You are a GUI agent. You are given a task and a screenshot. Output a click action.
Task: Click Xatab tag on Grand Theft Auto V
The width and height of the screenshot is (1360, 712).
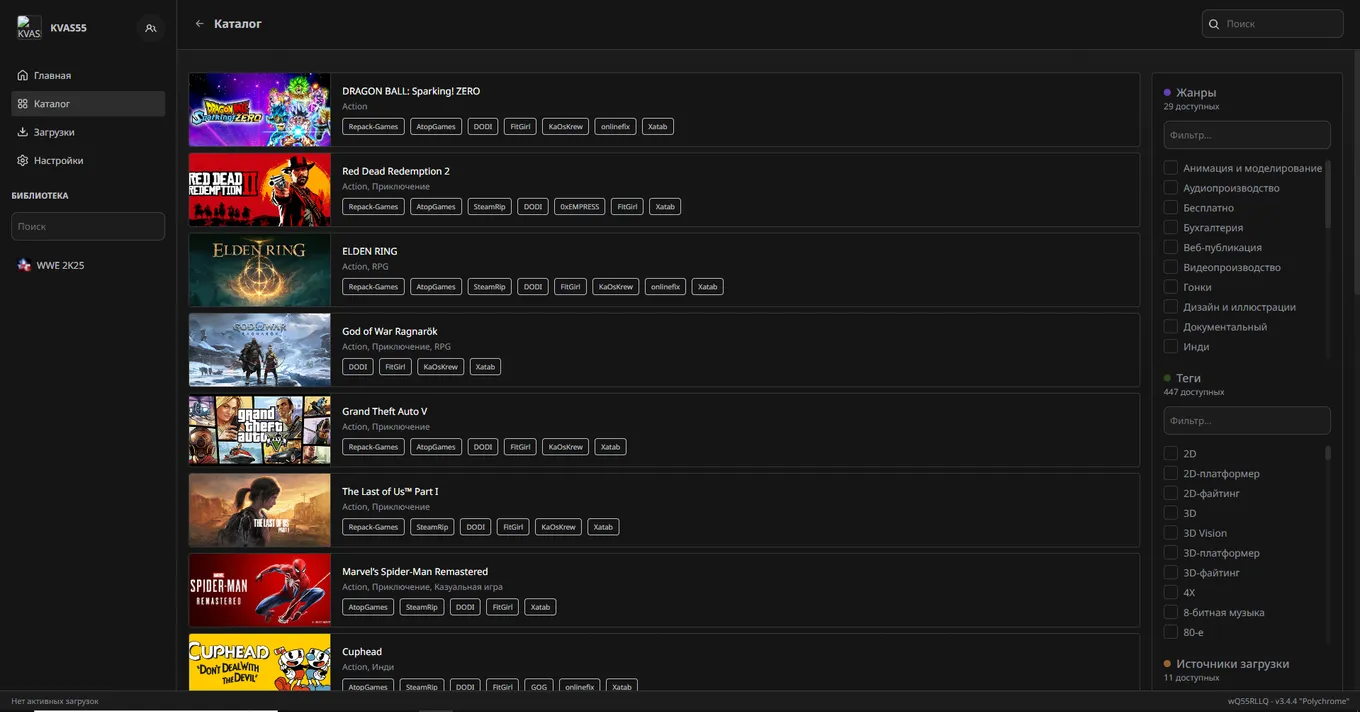pyautogui.click(x=611, y=447)
